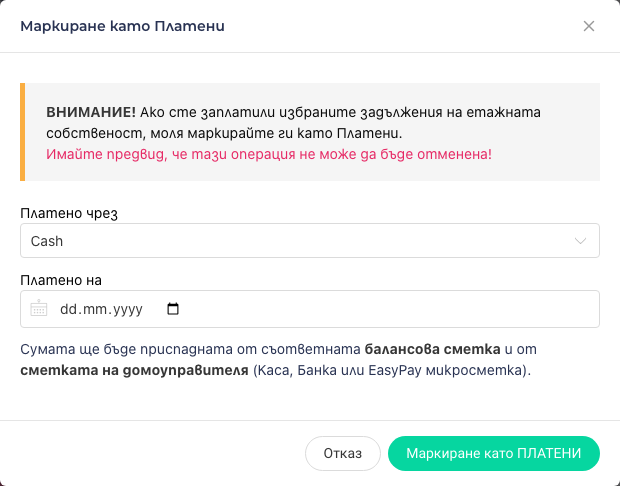This screenshot has height=486, width=620.
Task: Click the red warning about irreversible operation
Action: click(x=269, y=154)
